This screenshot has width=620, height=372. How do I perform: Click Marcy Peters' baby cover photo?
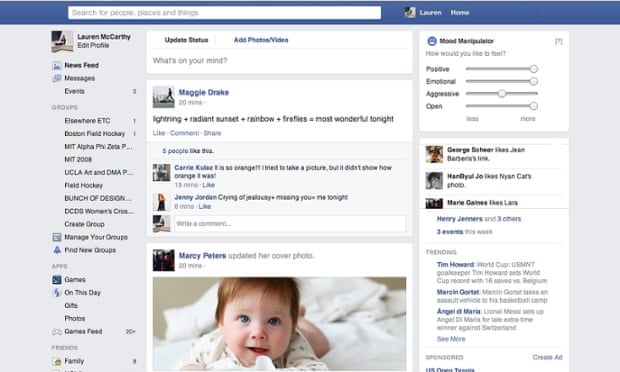coord(280,324)
